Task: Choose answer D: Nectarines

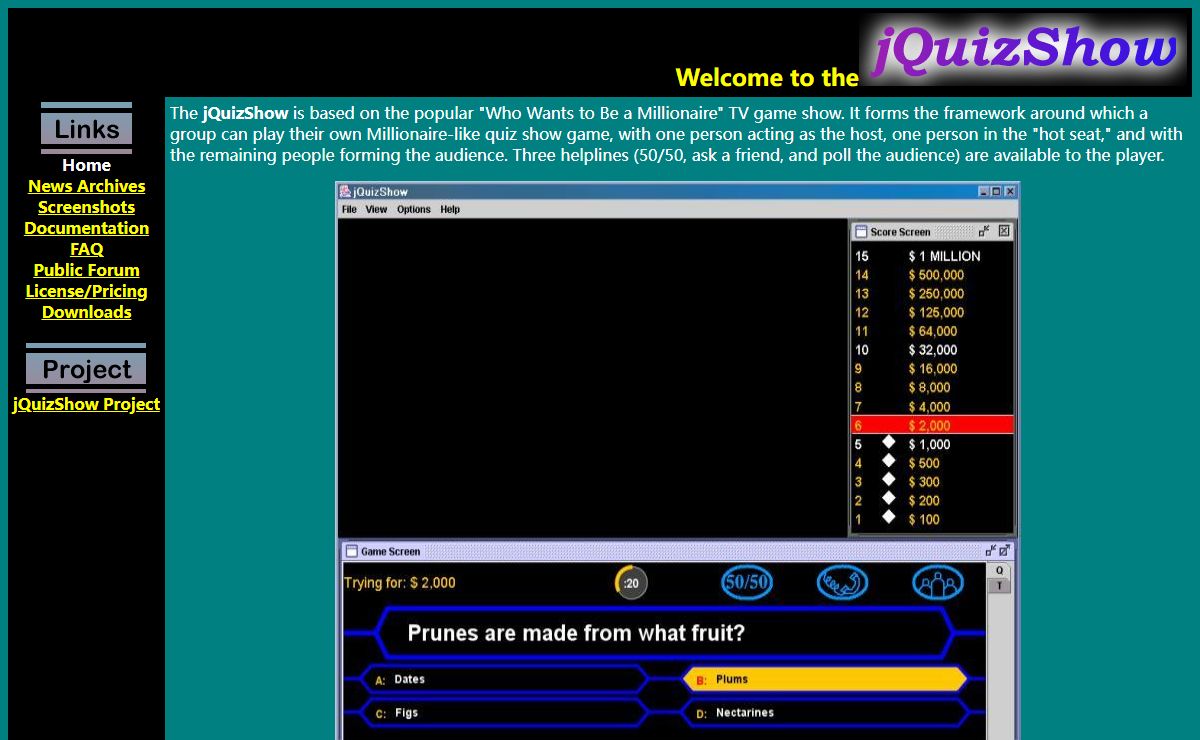Action: (825, 714)
